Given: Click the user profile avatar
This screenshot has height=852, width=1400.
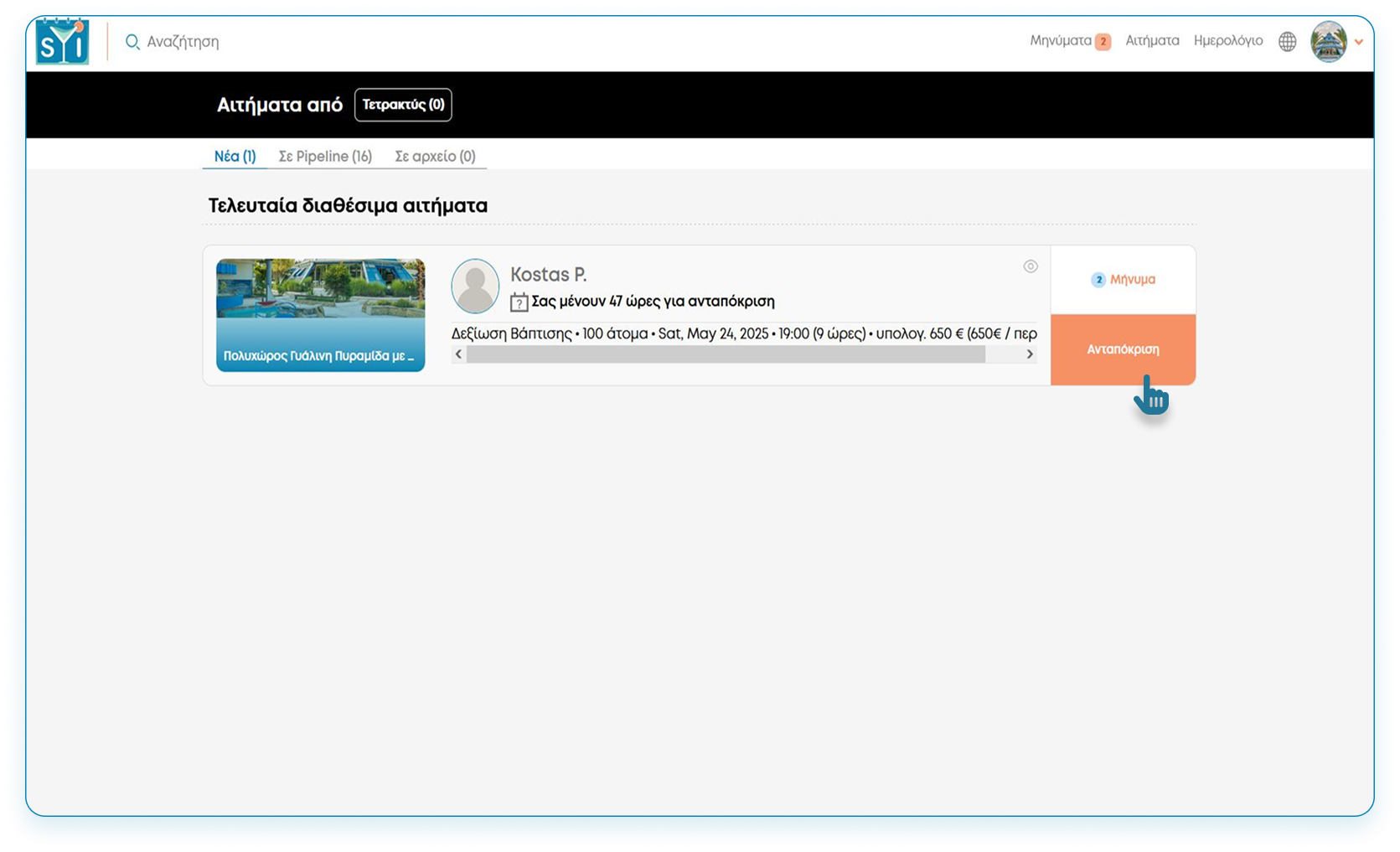Looking at the screenshot, I should (1328, 42).
